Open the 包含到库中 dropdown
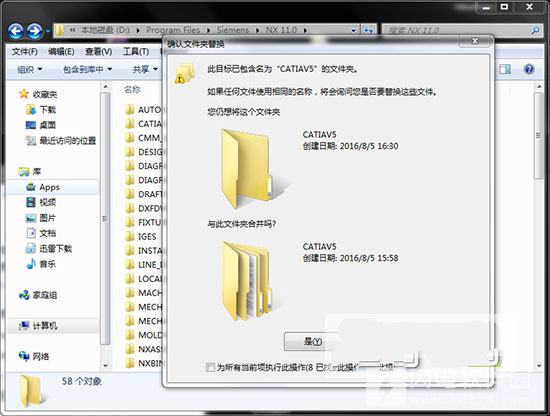This screenshot has height=416, width=550. tap(87, 69)
